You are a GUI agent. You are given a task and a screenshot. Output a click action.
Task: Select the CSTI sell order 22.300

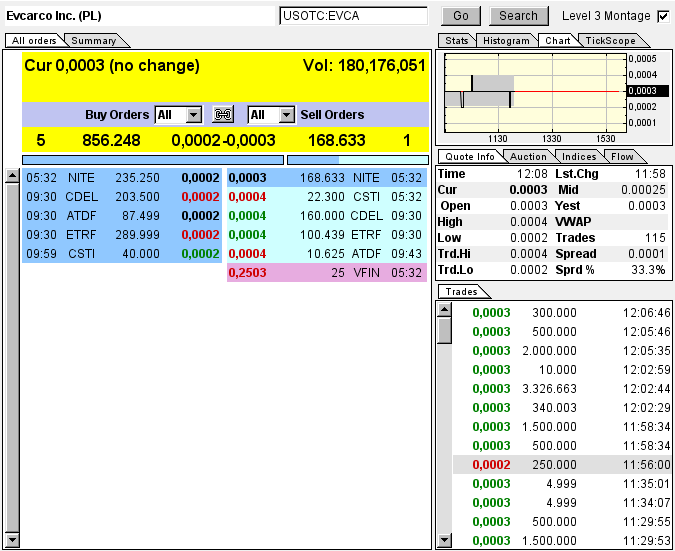point(327,197)
